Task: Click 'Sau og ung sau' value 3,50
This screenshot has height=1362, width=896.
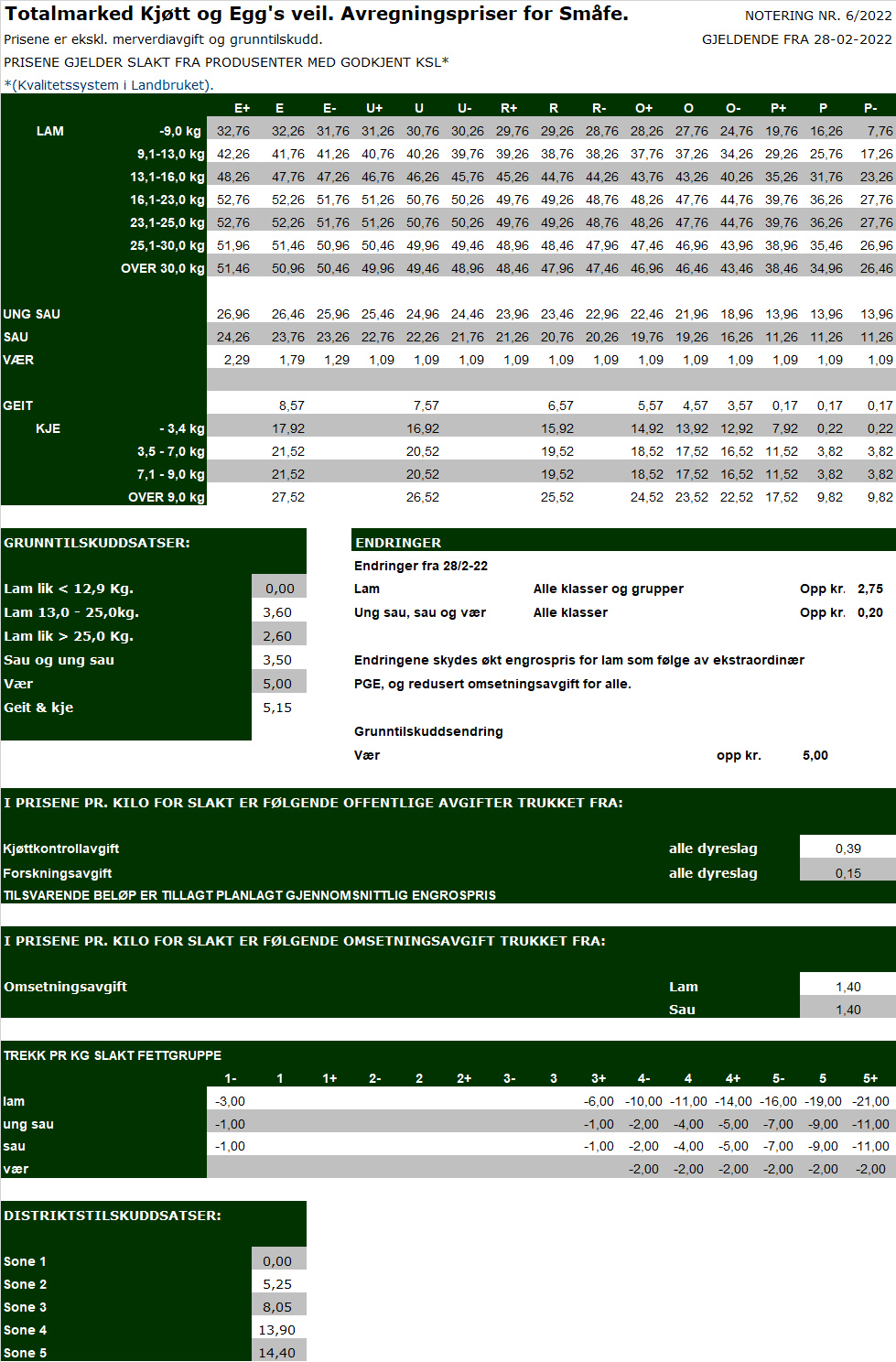Action: [277, 660]
